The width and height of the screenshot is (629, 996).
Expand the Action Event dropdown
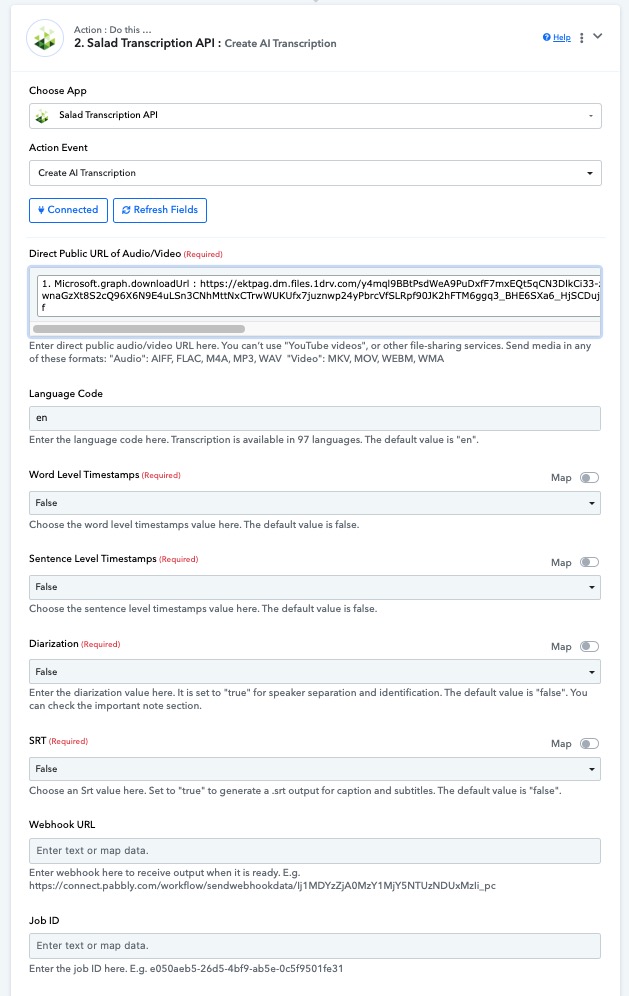click(315, 173)
